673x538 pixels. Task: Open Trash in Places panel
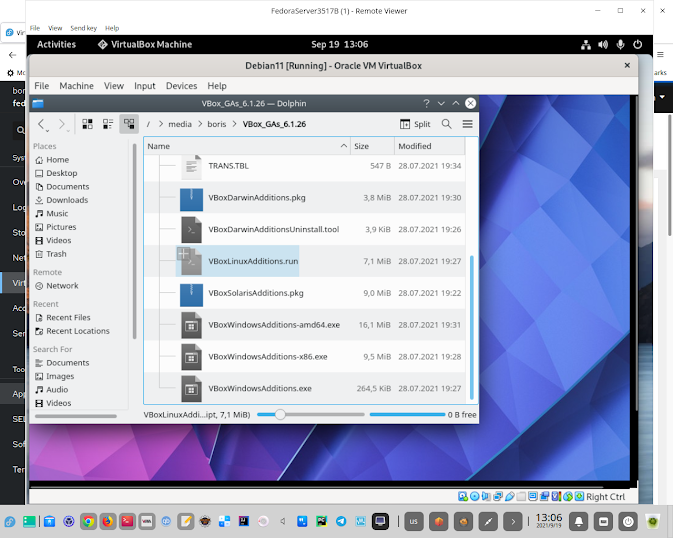[x=51, y=254]
